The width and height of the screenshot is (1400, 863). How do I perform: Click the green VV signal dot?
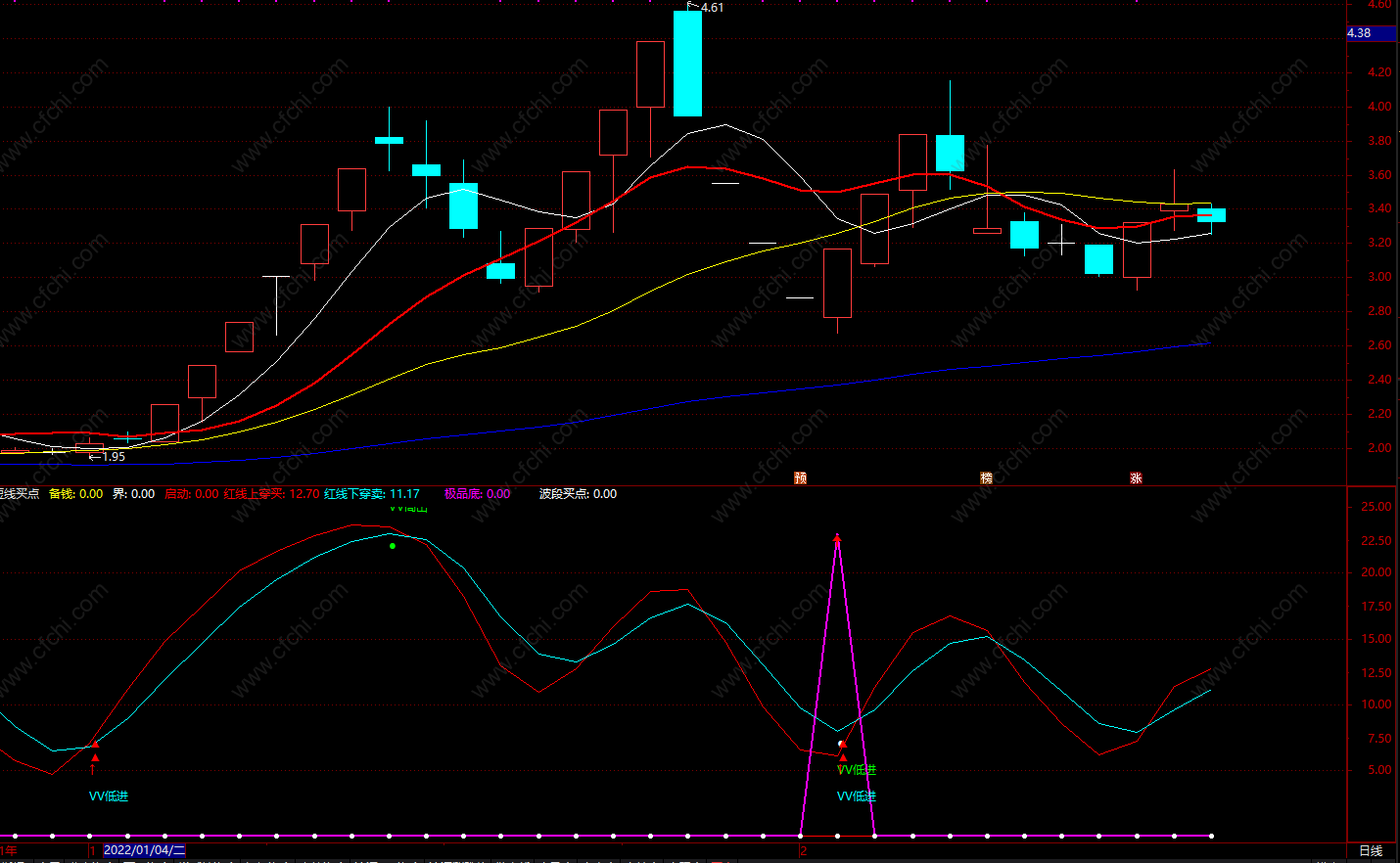point(393,546)
